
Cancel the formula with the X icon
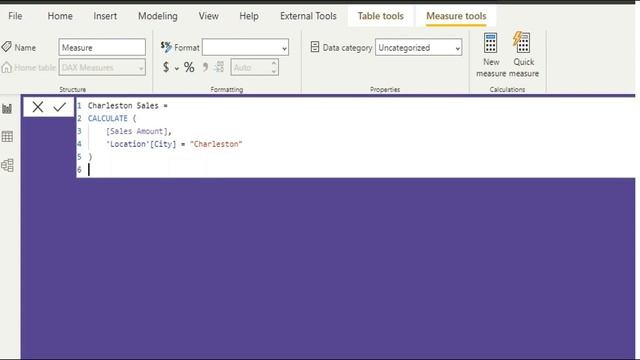point(38,107)
